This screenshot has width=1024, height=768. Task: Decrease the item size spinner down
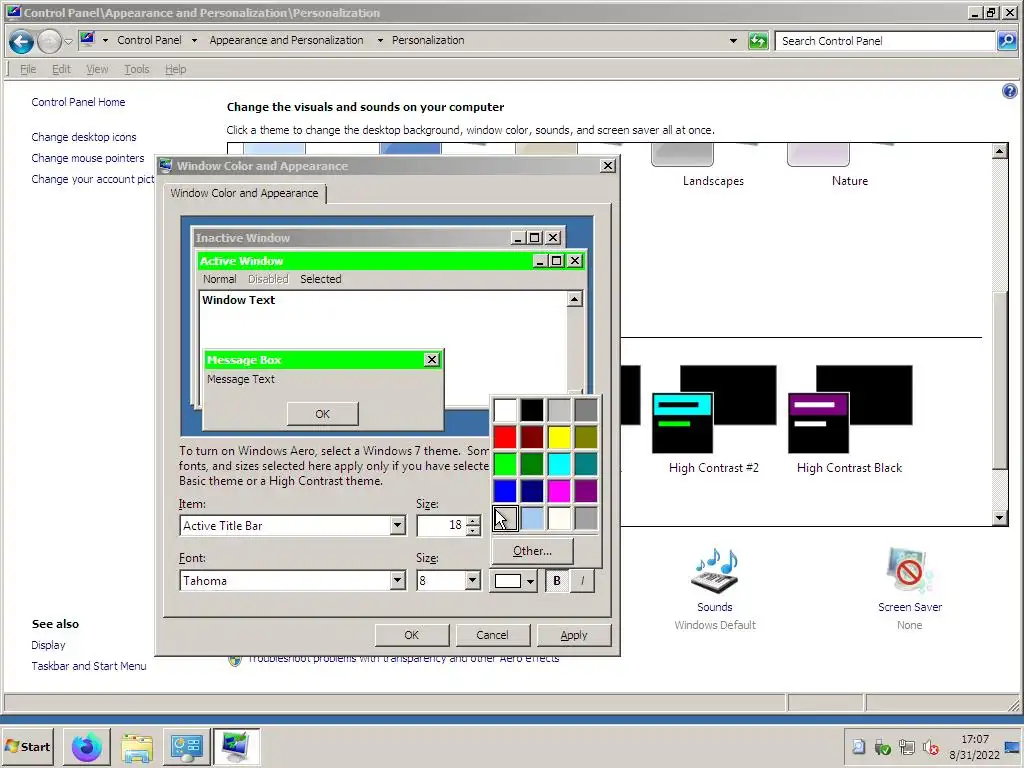click(473, 530)
